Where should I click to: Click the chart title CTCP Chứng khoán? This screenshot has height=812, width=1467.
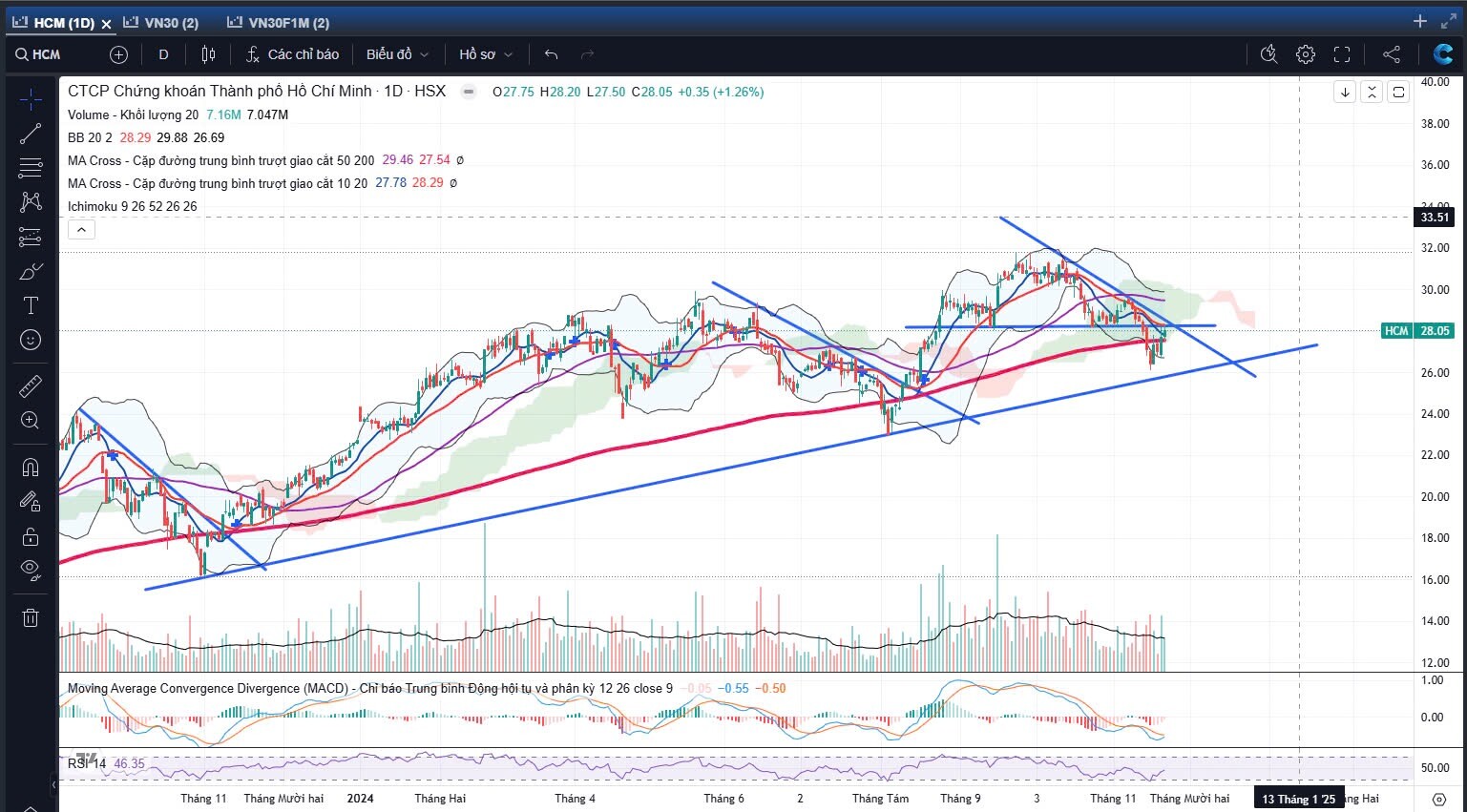(x=256, y=91)
